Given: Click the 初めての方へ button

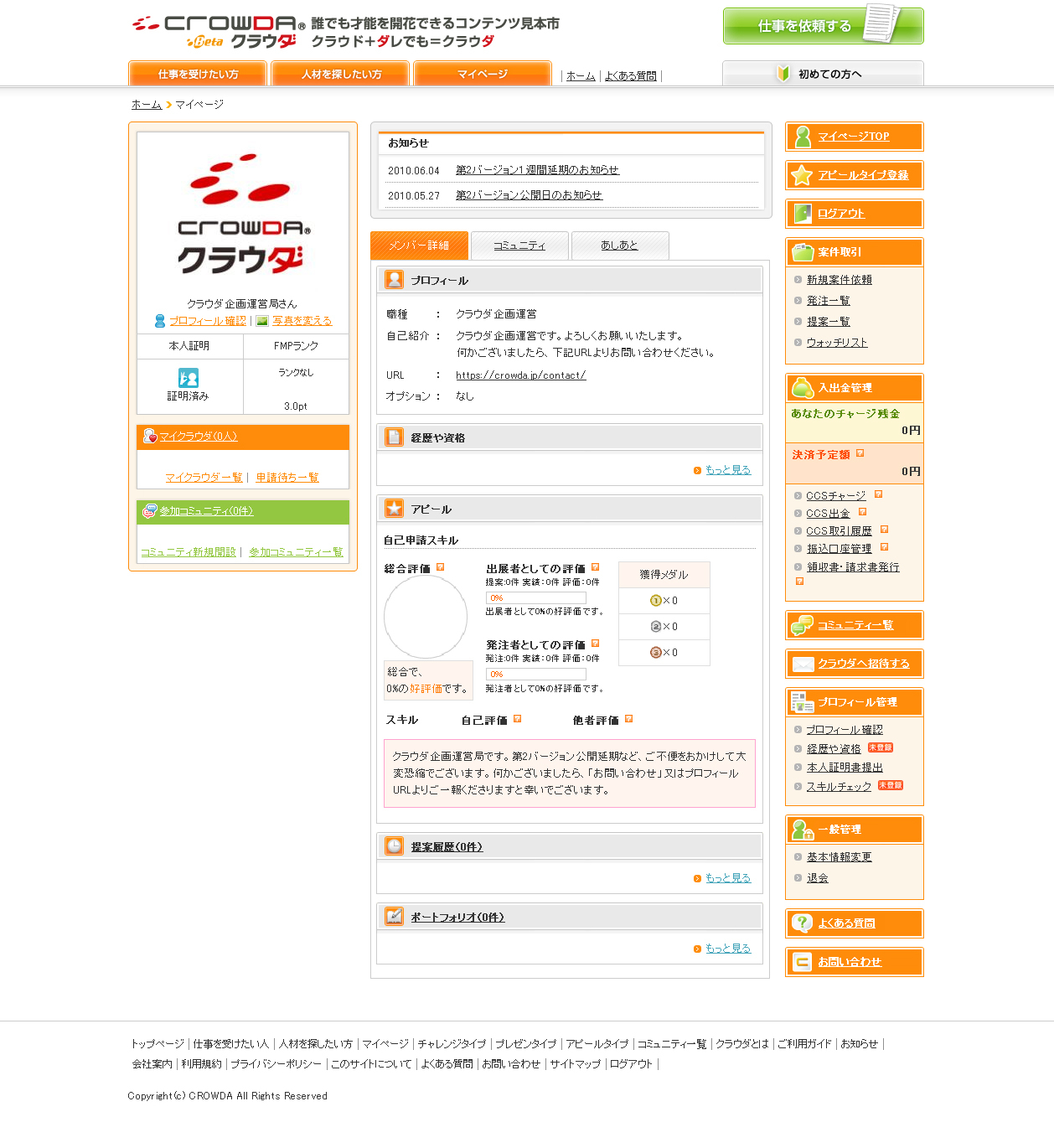Looking at the screenshot, I should click(x=823, y=74).
